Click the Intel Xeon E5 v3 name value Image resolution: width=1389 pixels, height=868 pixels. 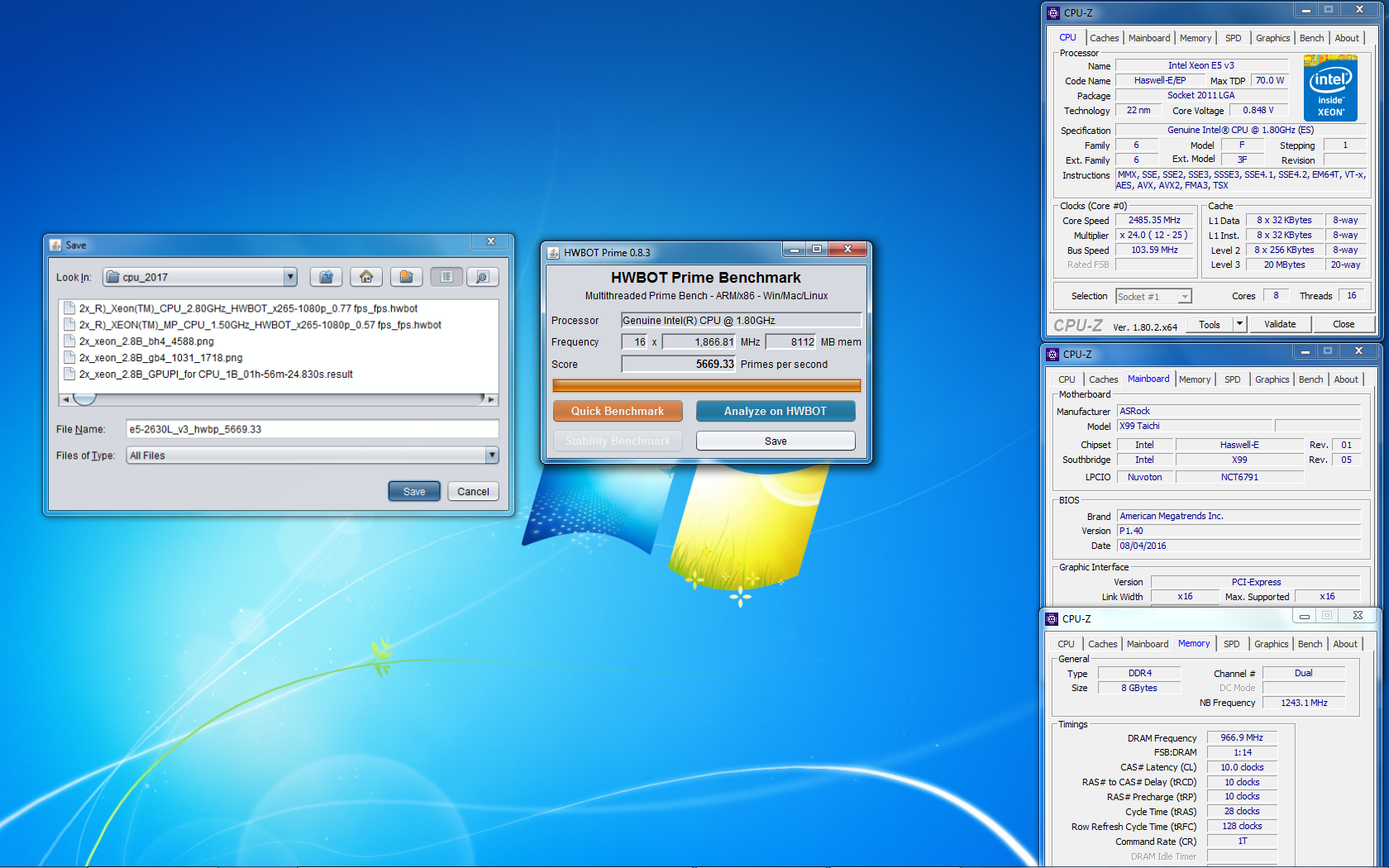point(1201,65)
